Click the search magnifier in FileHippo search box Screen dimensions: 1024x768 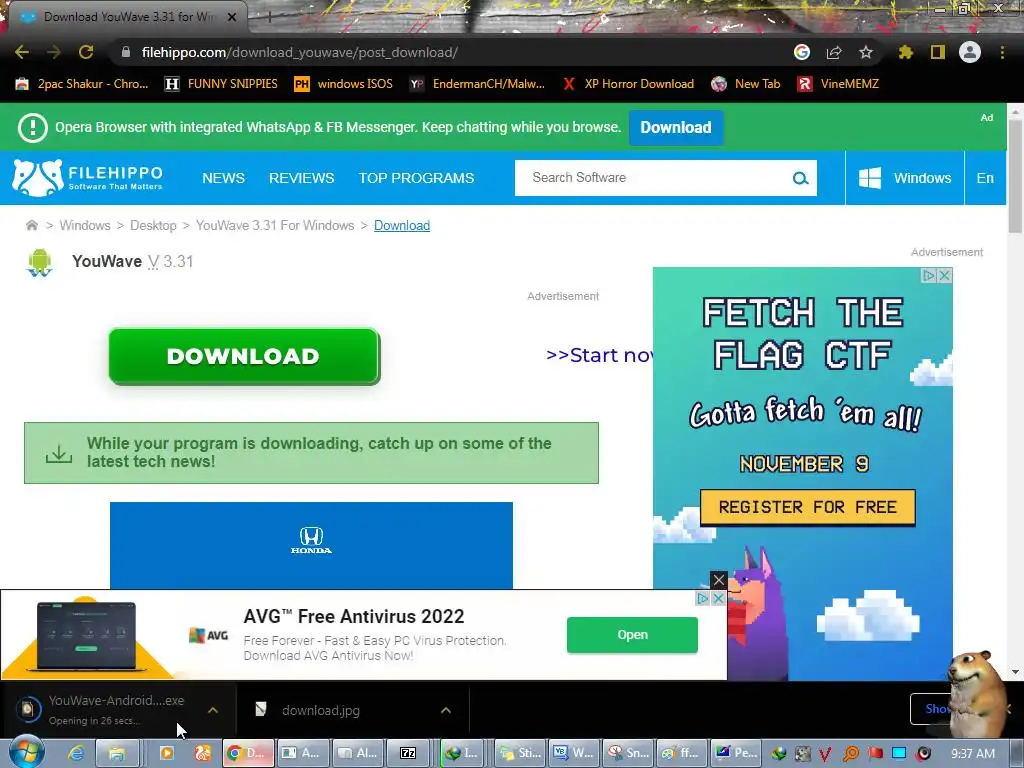tap(800, 178)
